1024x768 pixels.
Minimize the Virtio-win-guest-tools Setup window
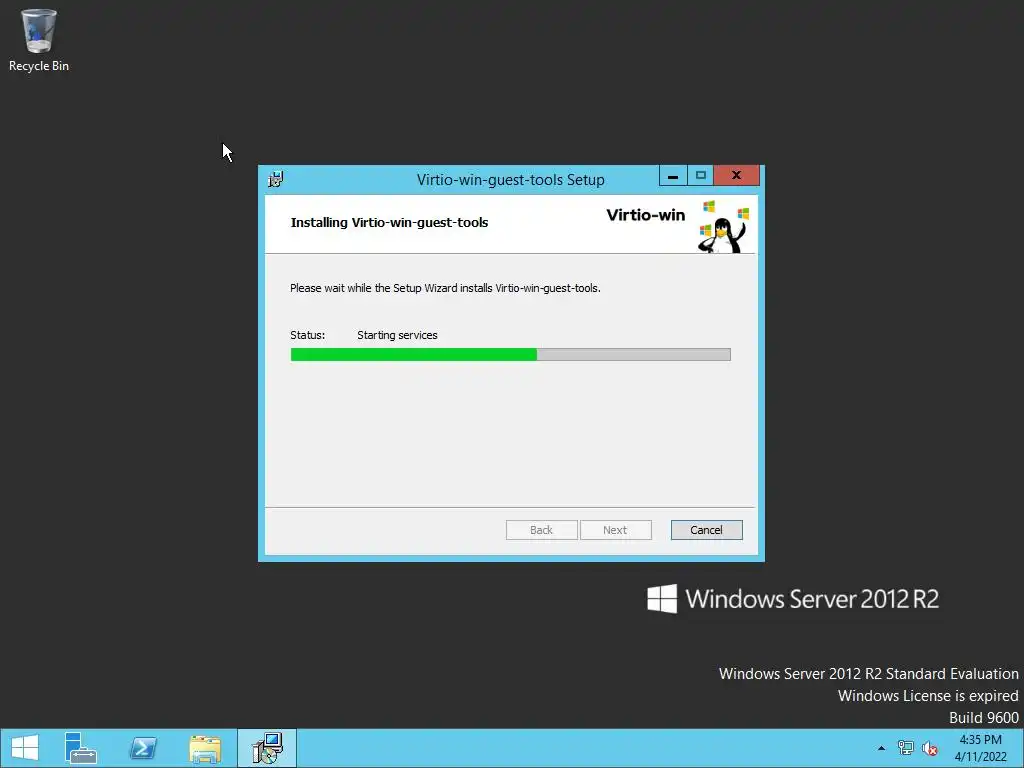[673, 176]
